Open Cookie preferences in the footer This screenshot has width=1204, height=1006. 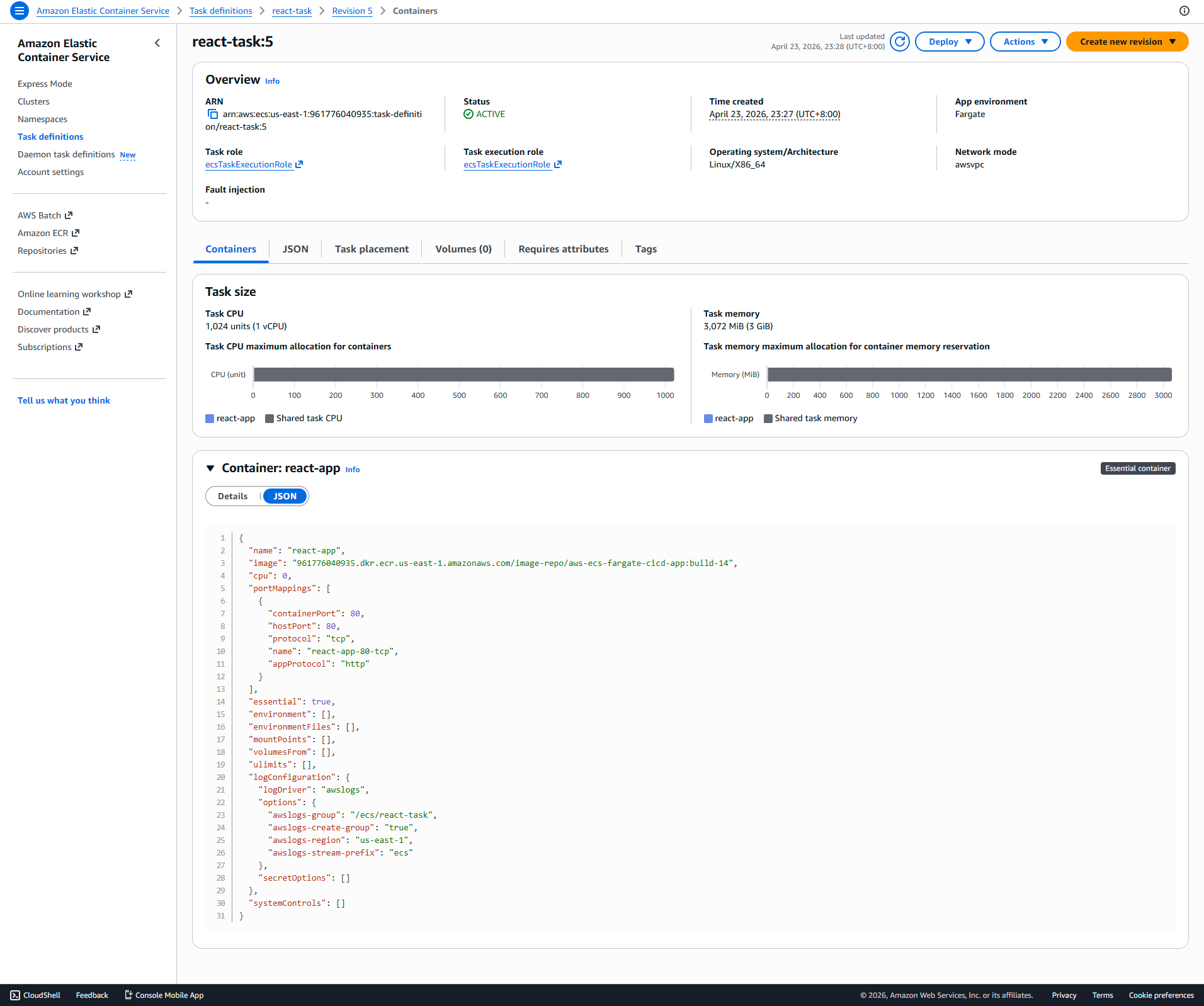point(1161,995)
